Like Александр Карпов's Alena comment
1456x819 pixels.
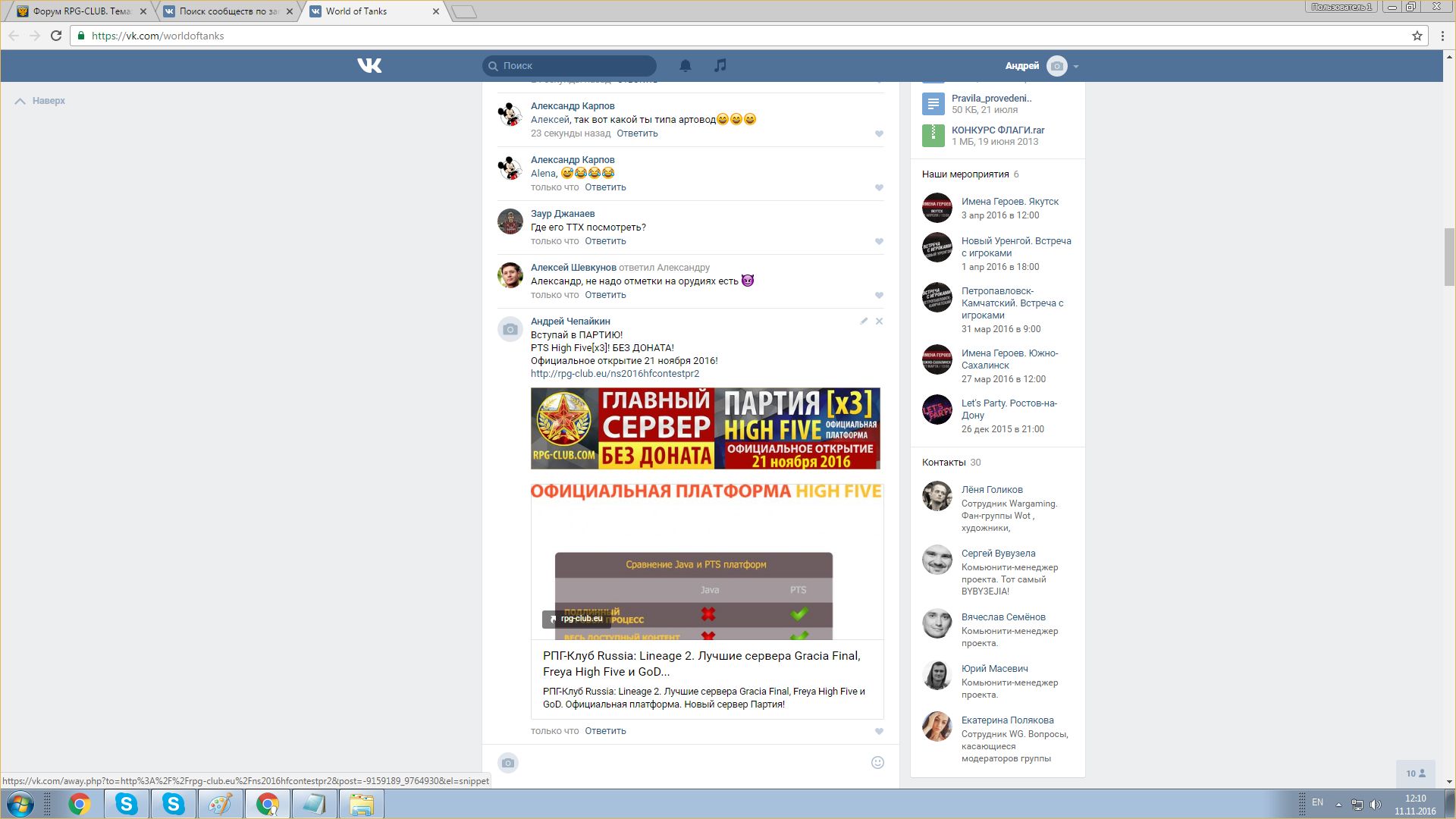879,188
